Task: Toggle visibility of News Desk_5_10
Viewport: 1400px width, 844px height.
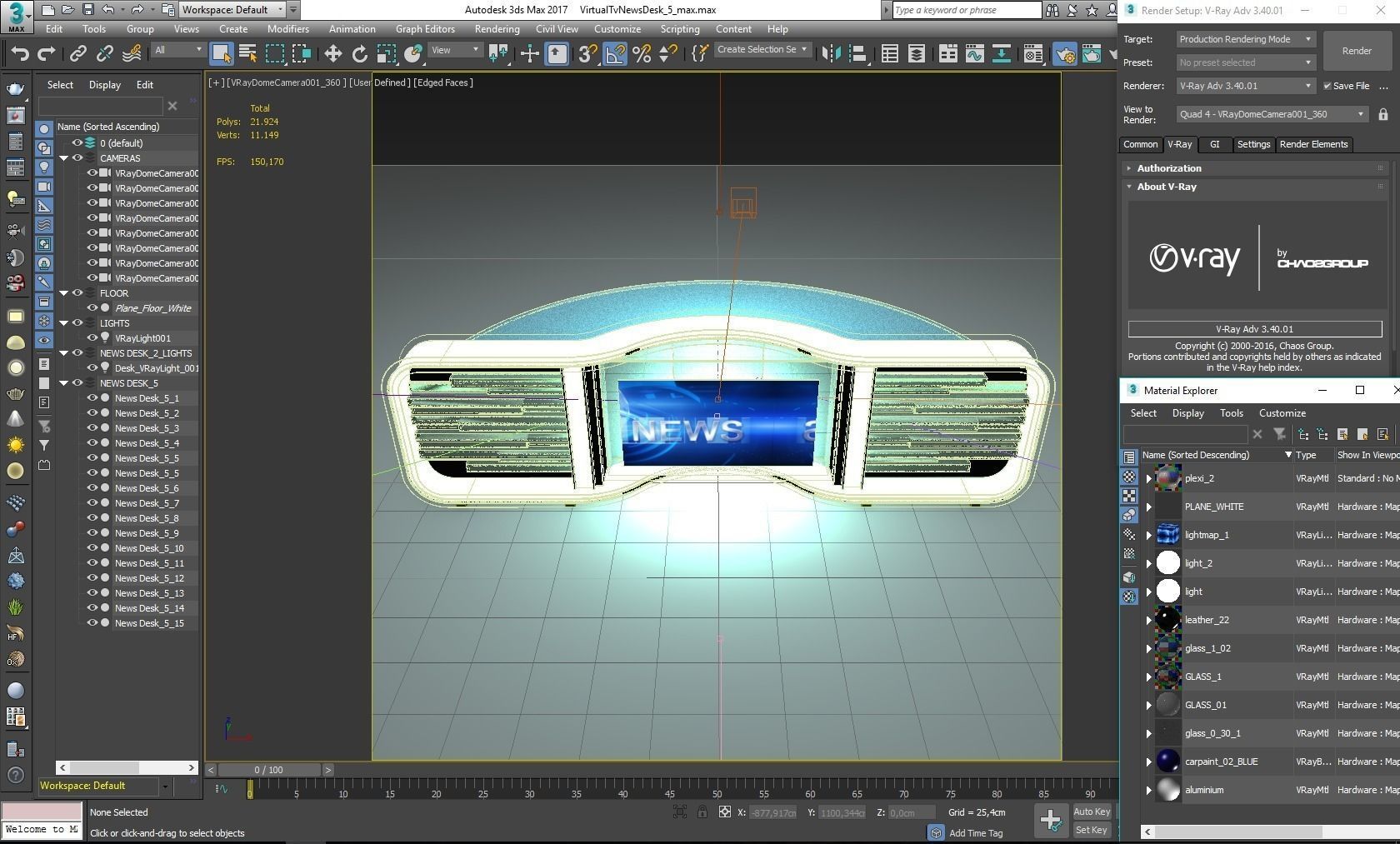Action: tap(92, 548)
